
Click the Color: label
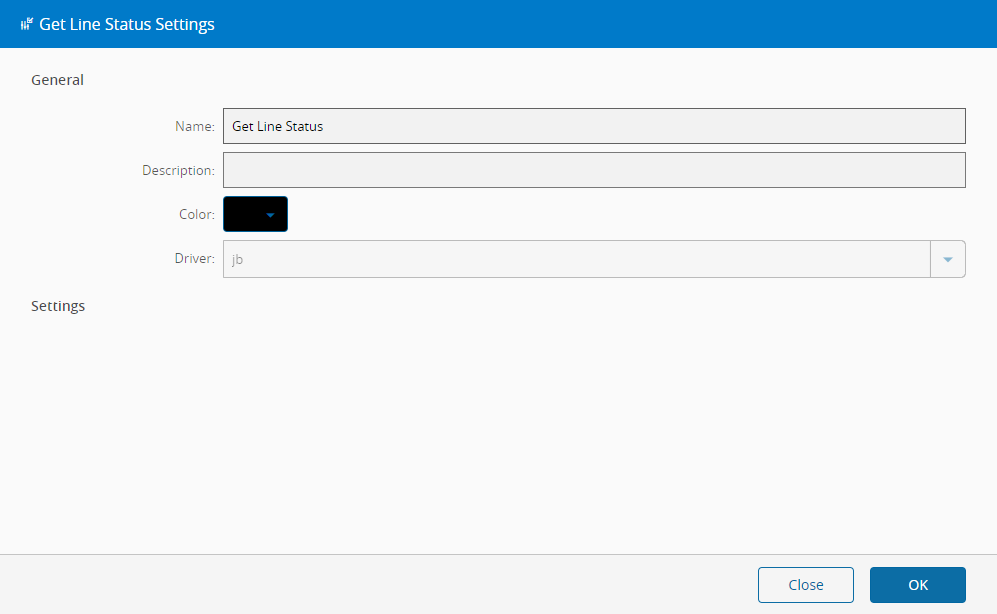pyautogui.click(x=195, y=215)
